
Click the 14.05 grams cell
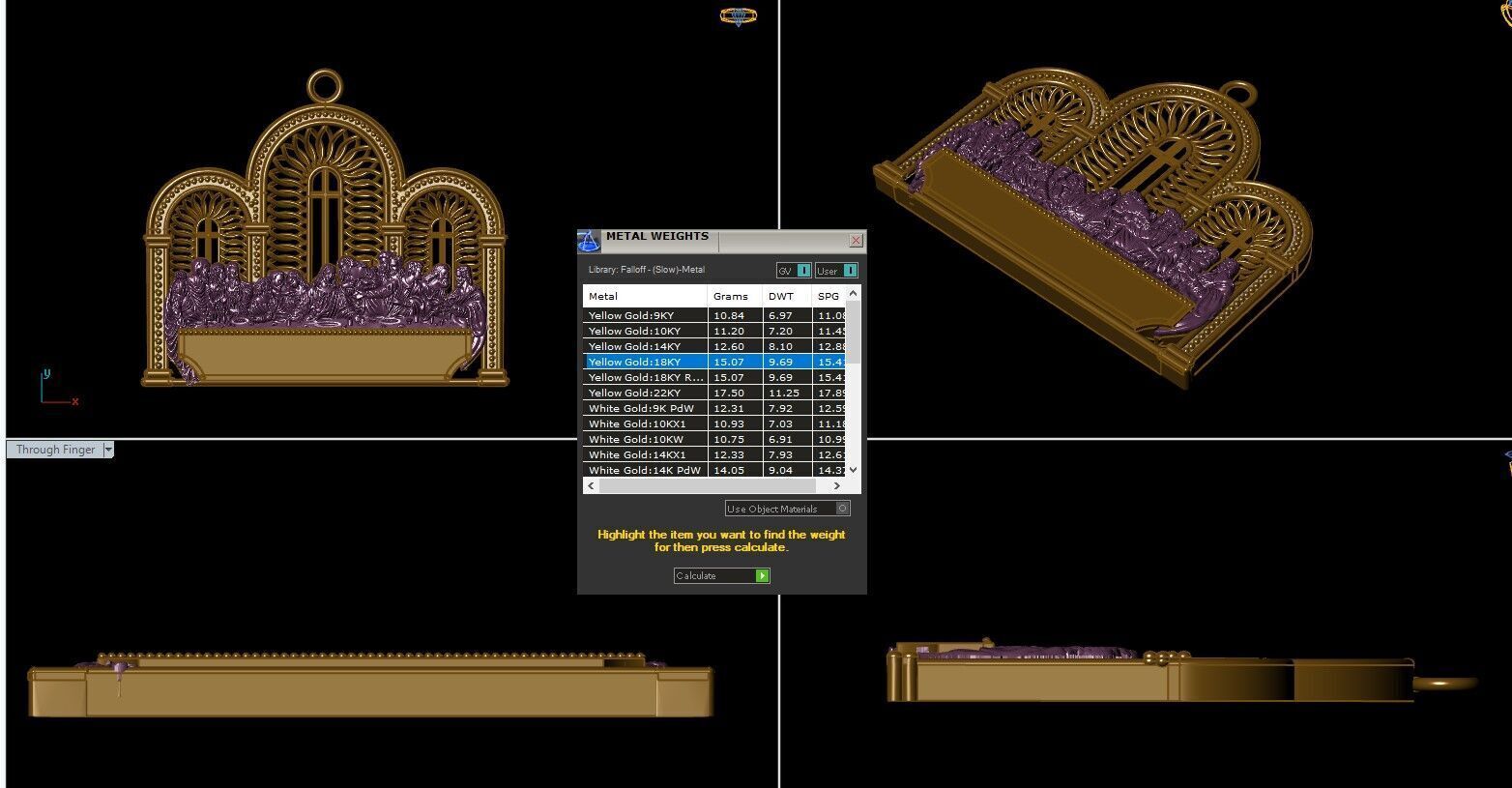(736, 470)
